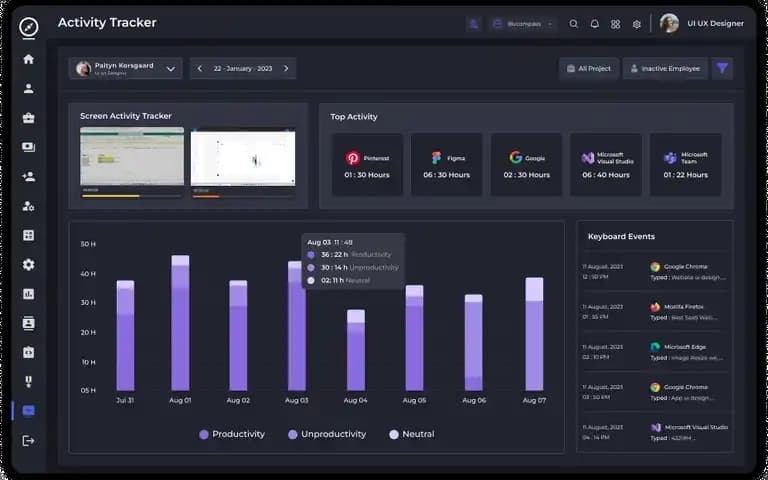Go to previous date with left arrow
Image resolution: width=768 pixels, height=480 pixels.
(200, 69)
